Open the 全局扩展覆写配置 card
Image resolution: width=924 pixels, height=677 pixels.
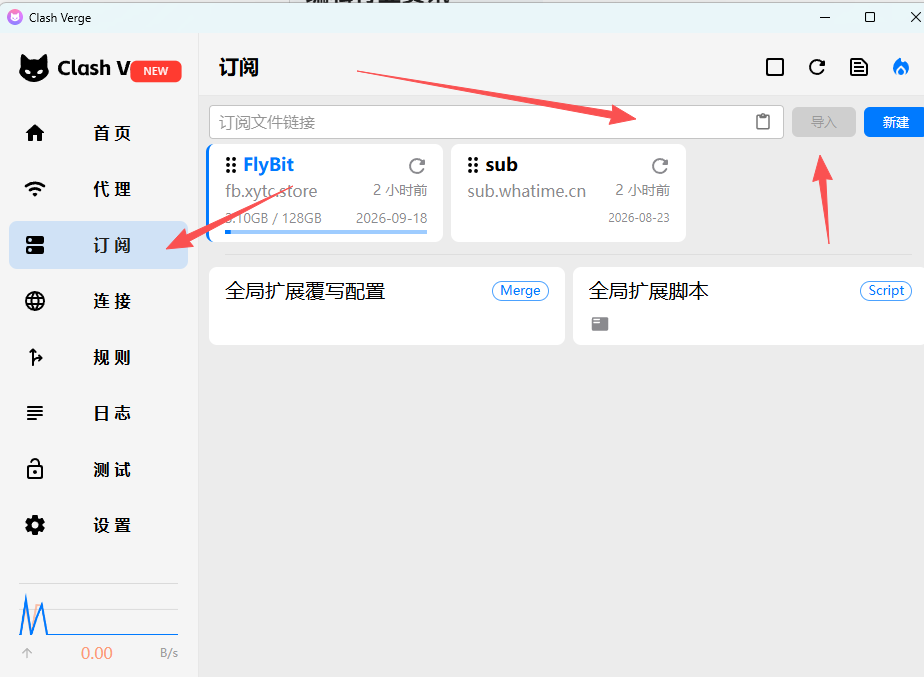click(387, 306)
